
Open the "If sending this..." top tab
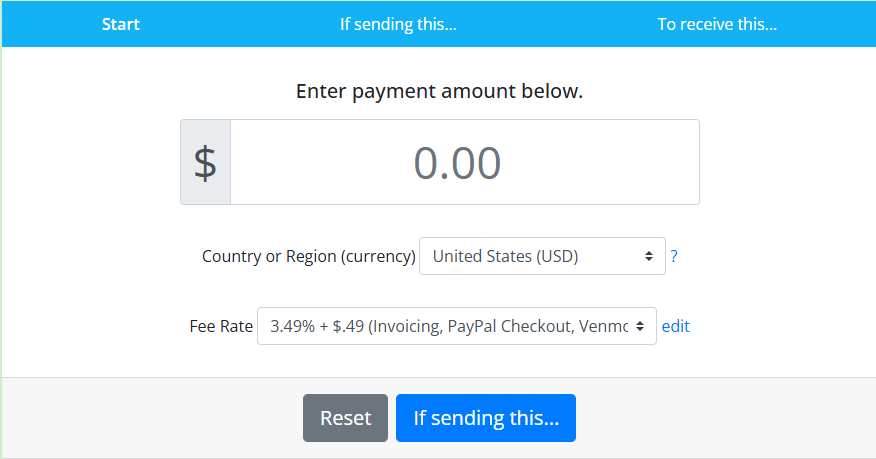398,24
